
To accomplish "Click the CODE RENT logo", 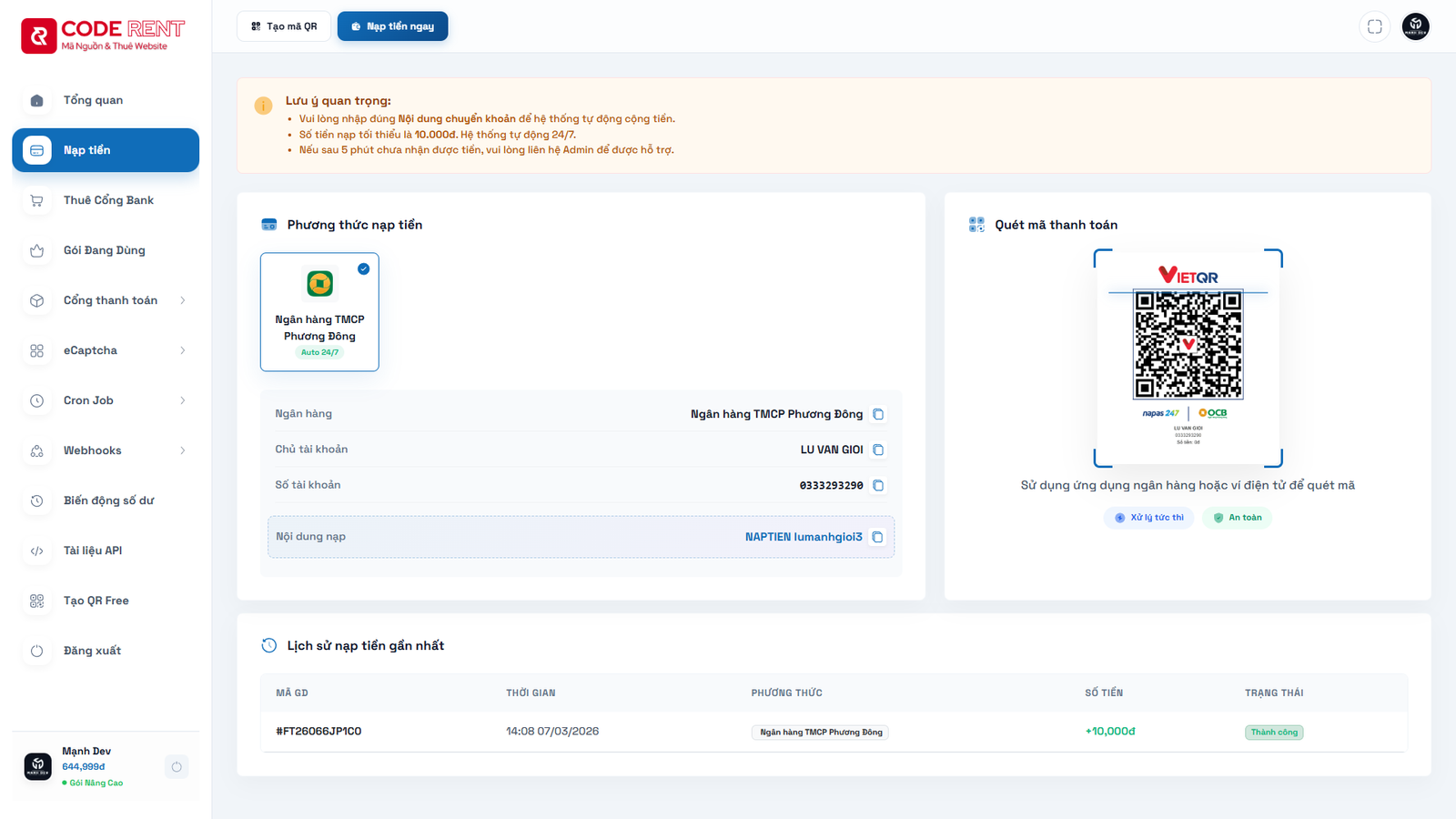I will [103, 35].
